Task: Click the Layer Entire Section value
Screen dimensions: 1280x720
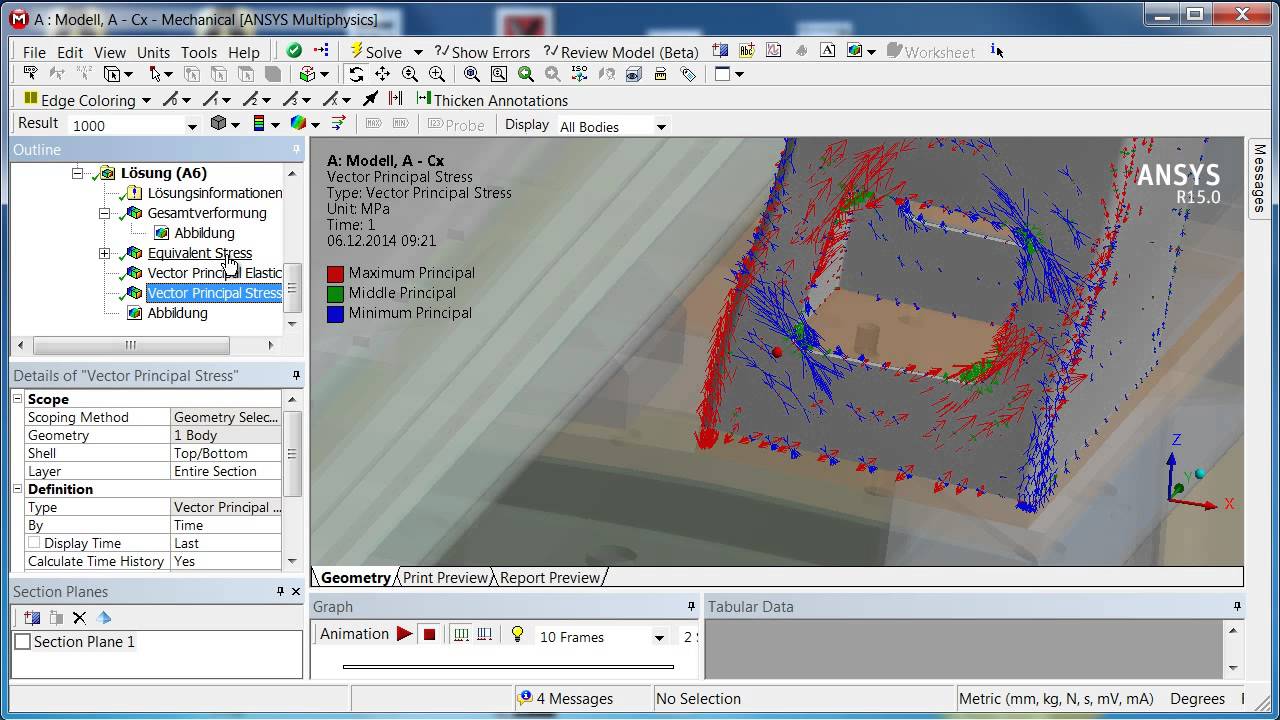Action: point(226,471)
